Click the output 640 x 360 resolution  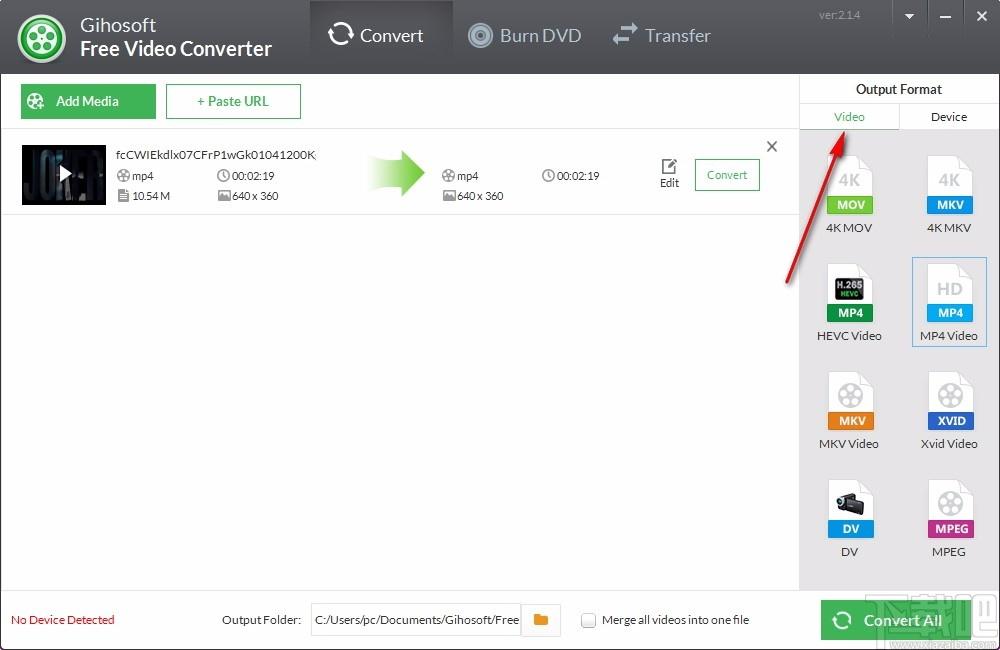click(x=480, y=196)
